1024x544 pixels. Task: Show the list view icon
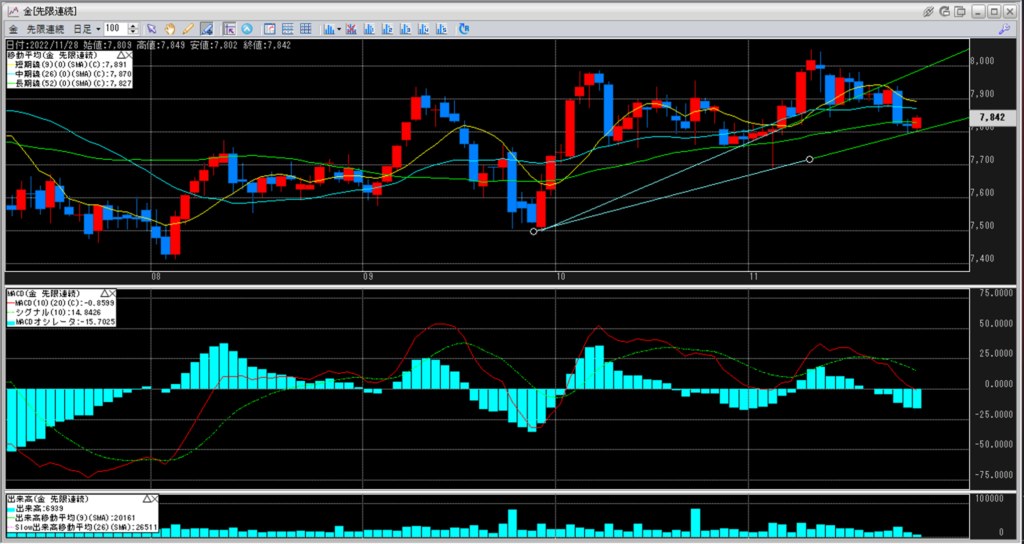point(287,29)
